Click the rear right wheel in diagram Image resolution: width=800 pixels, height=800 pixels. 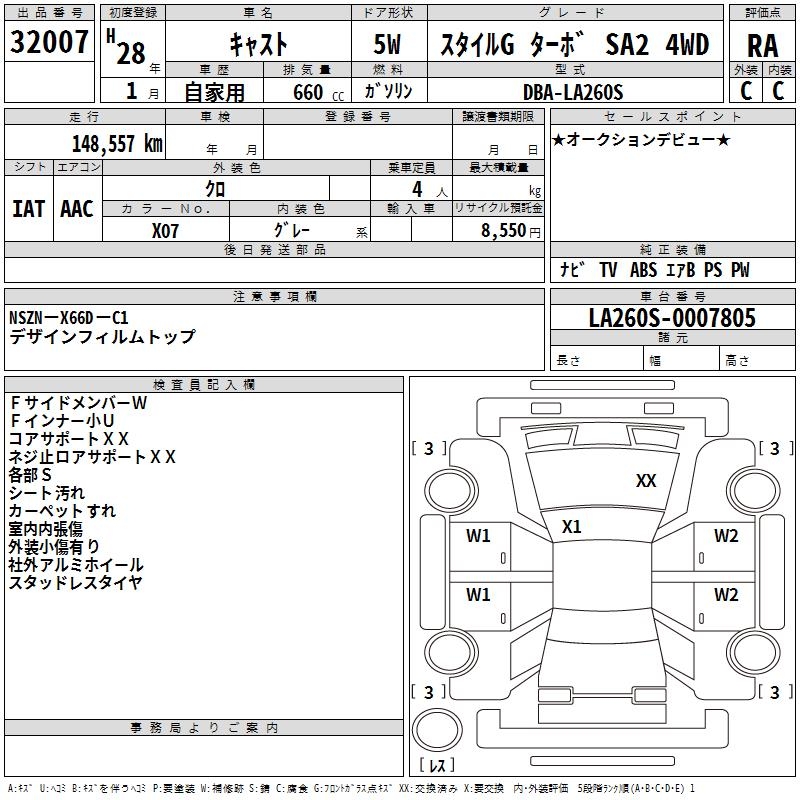coord(753,653)
